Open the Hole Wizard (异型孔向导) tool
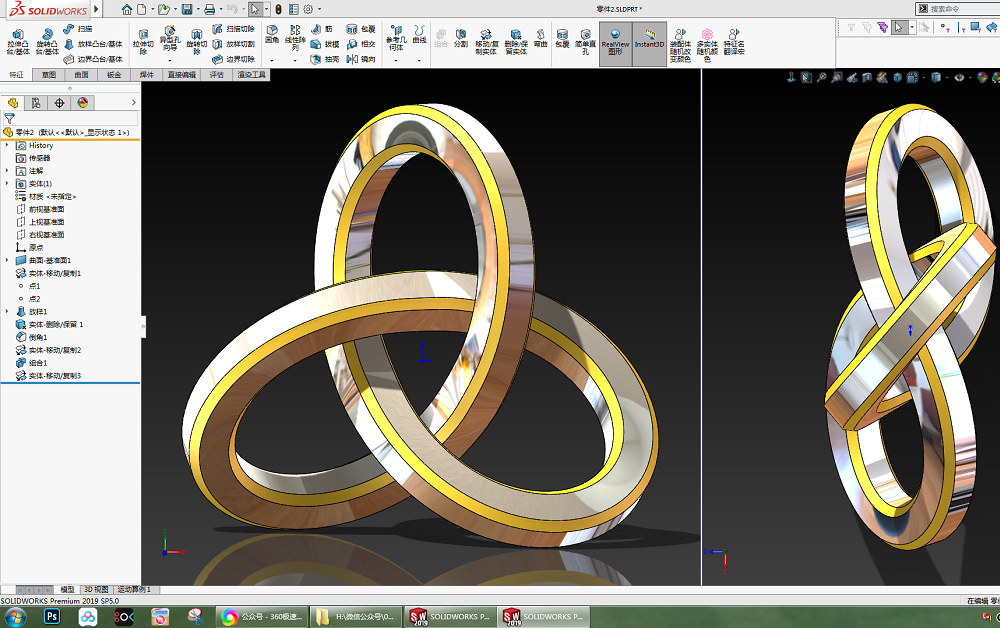The width and height of the screenshot is (1000, 628). (170, 39)
